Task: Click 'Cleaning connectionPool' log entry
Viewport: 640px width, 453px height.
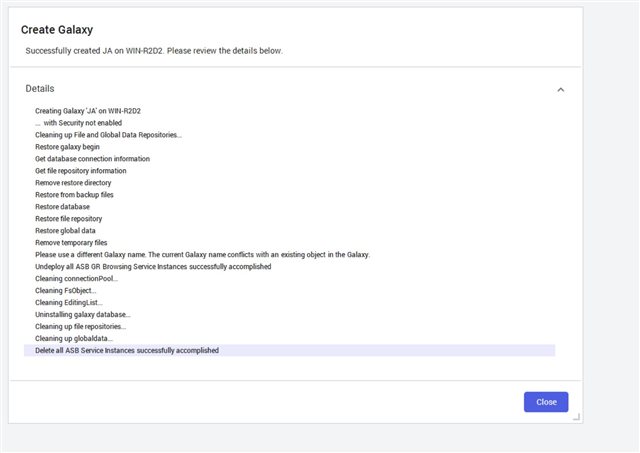Action: (76, 278)
